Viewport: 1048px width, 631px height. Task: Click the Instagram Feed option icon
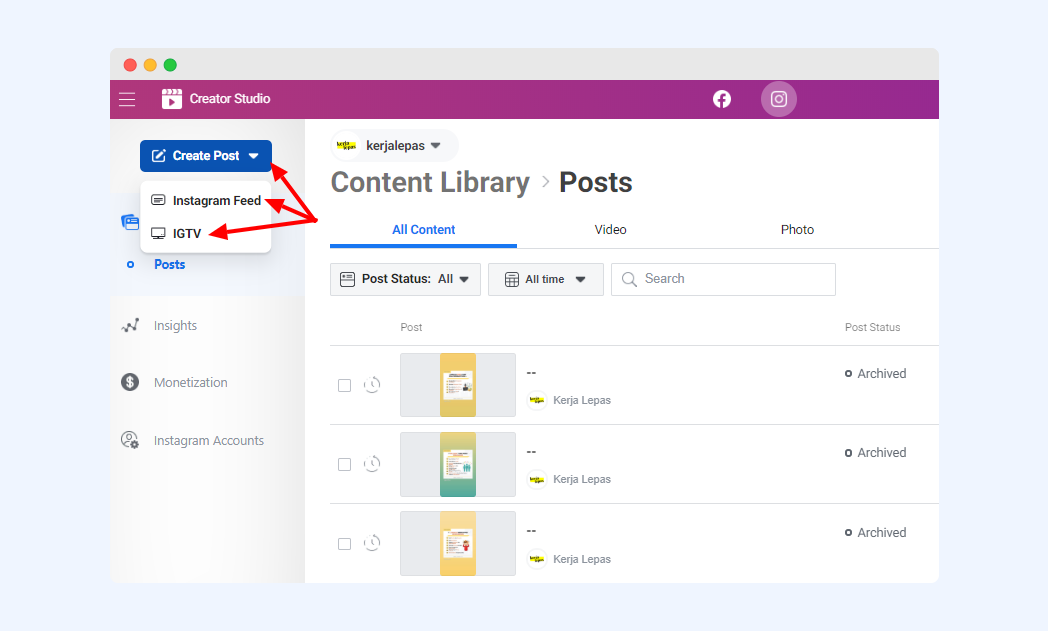(158, 200)
